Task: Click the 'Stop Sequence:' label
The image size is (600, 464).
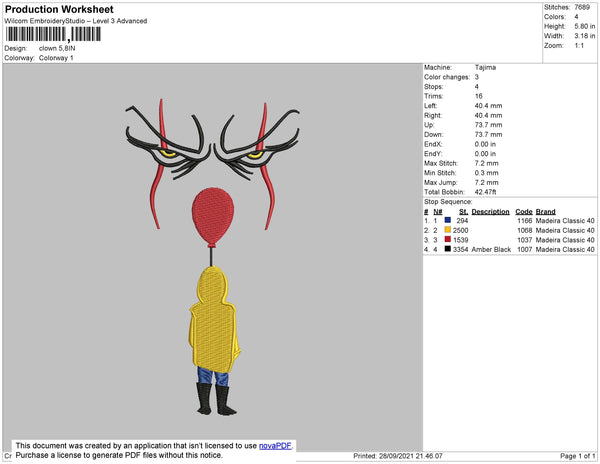Action: (x=448, y=202)
